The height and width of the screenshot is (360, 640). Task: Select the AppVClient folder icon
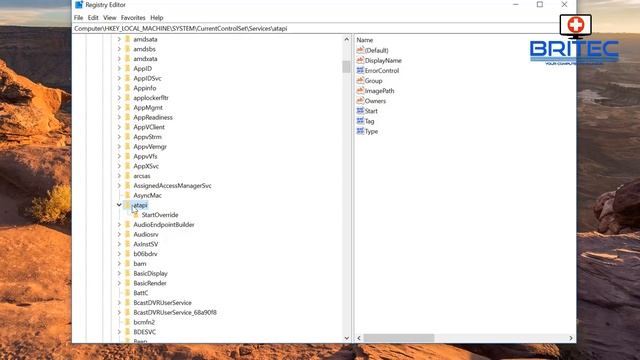pos(127,127)
